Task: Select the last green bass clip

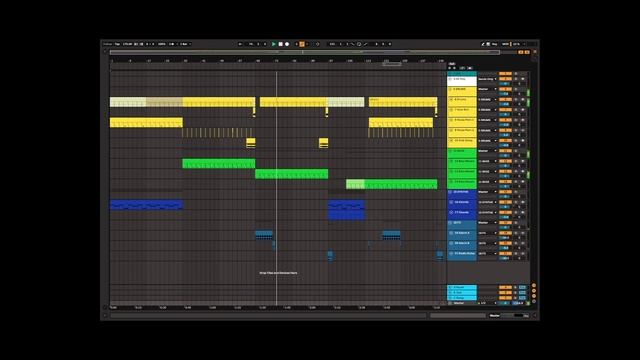Action: click(x=392, y=184)
